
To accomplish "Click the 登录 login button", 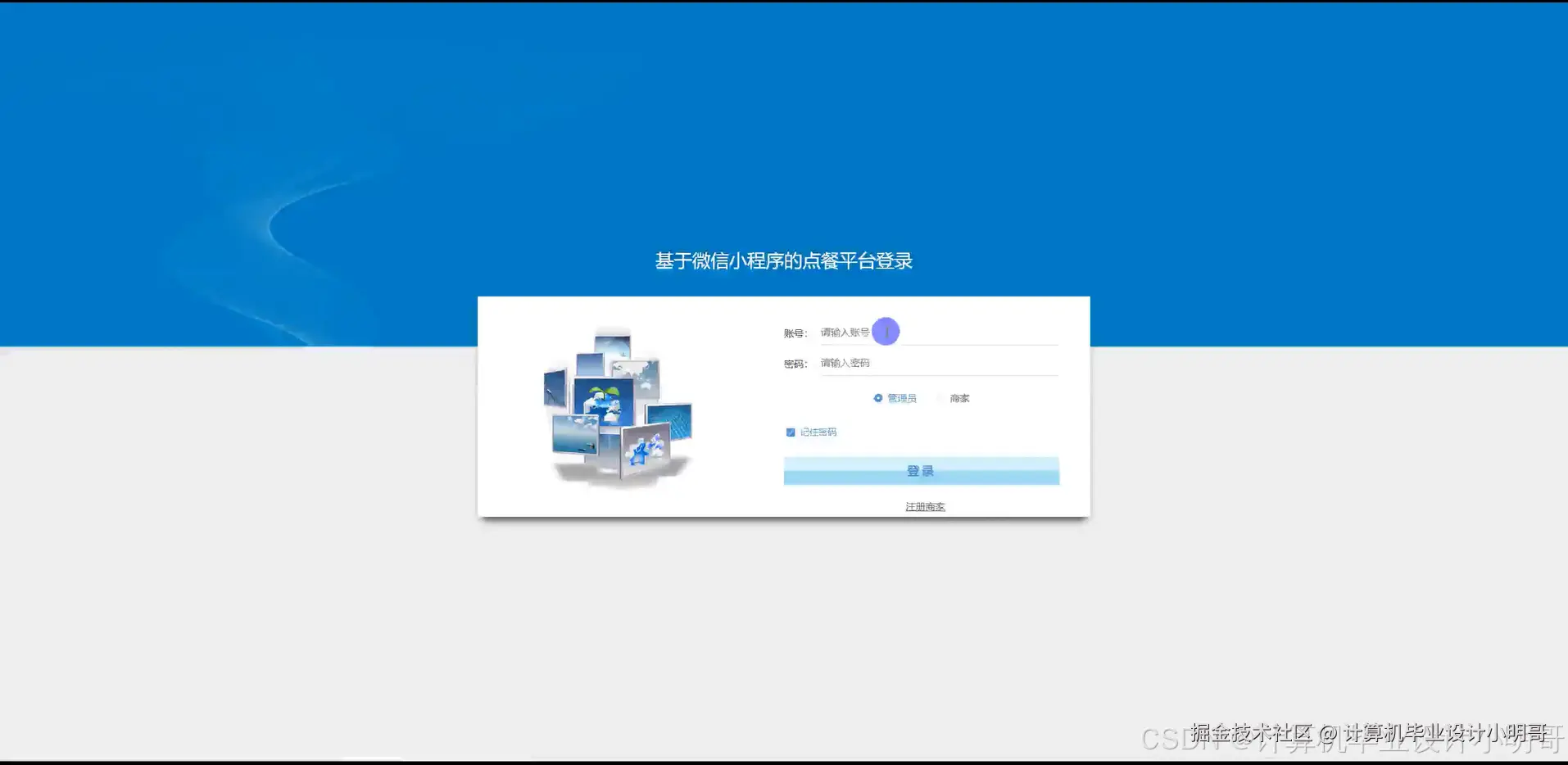I will point(921,470).
